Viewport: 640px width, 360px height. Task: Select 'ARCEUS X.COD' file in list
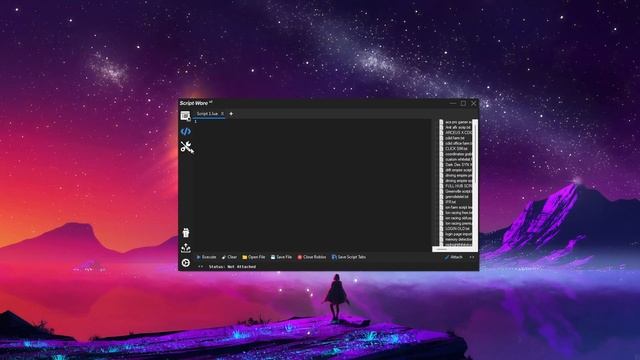[x=456, y=133]
